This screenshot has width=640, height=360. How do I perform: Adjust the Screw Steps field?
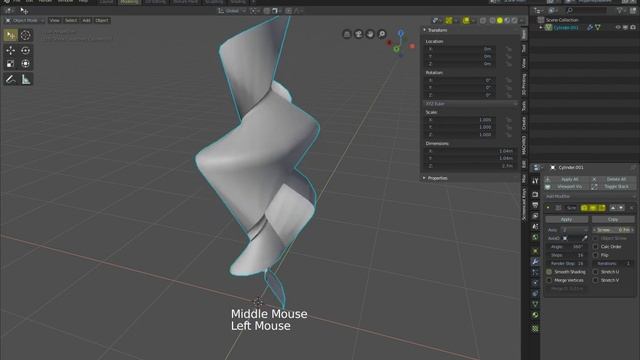567,255
